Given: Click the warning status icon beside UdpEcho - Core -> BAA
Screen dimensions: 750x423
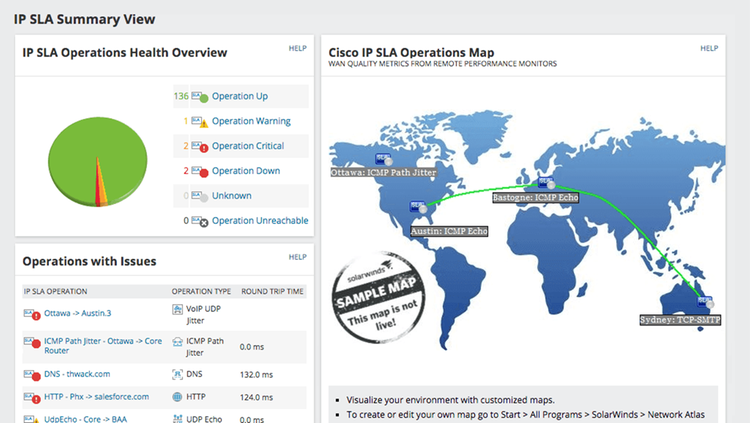Looking at the screenshot, I should click(32, 420).
